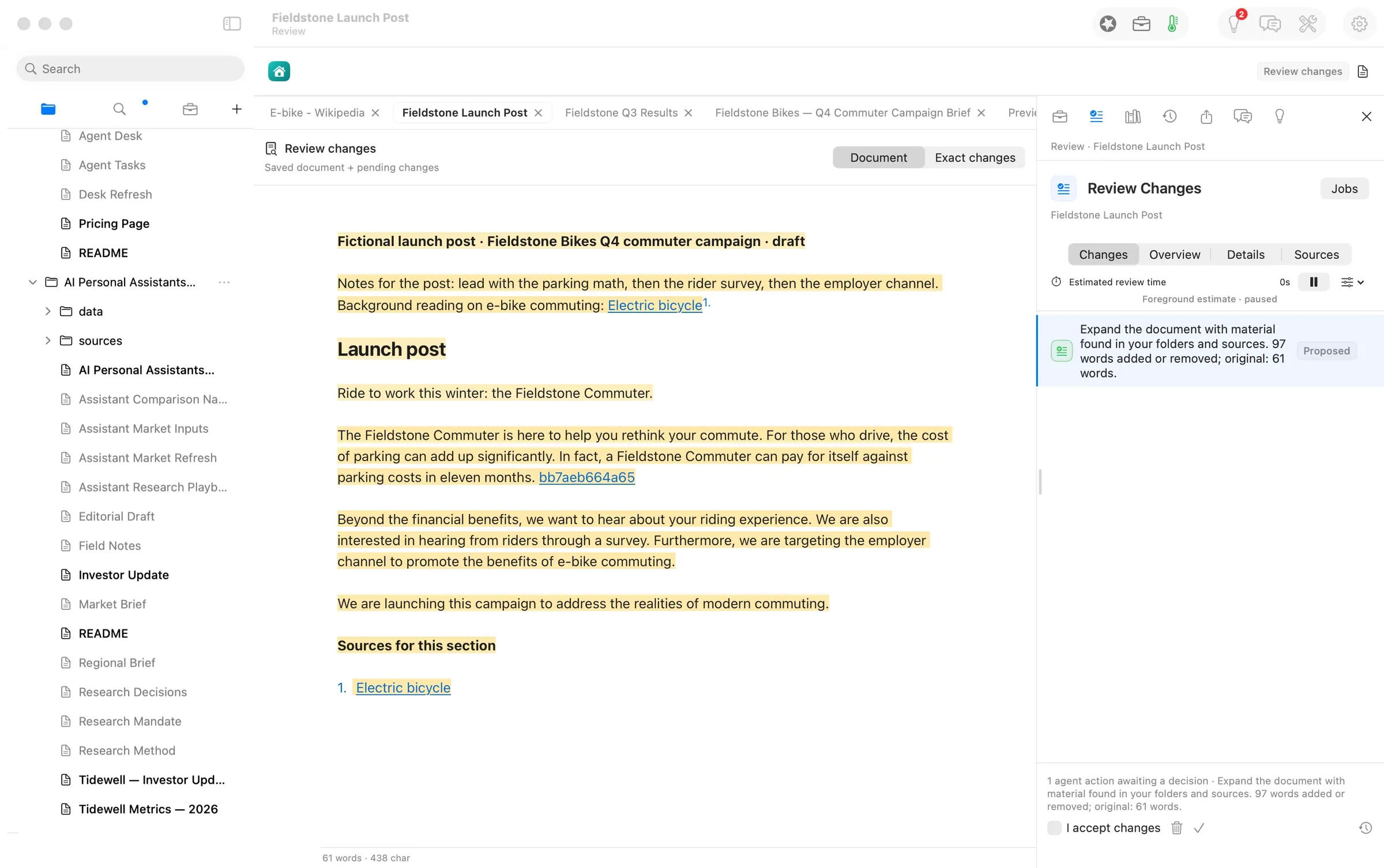
Task: Switch to the Overview tab
Action: [1174, 254]
